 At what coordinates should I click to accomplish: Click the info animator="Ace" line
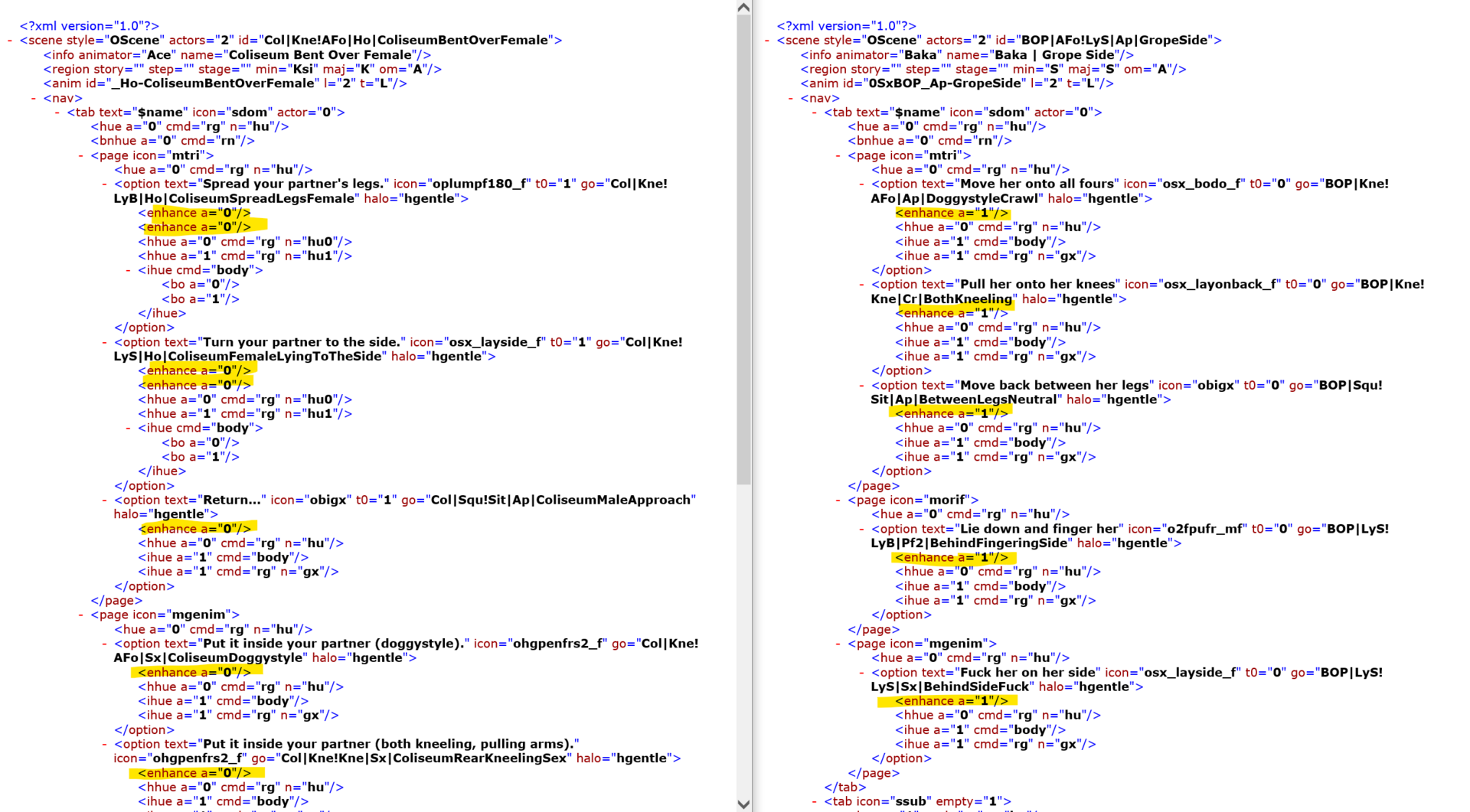237,55
